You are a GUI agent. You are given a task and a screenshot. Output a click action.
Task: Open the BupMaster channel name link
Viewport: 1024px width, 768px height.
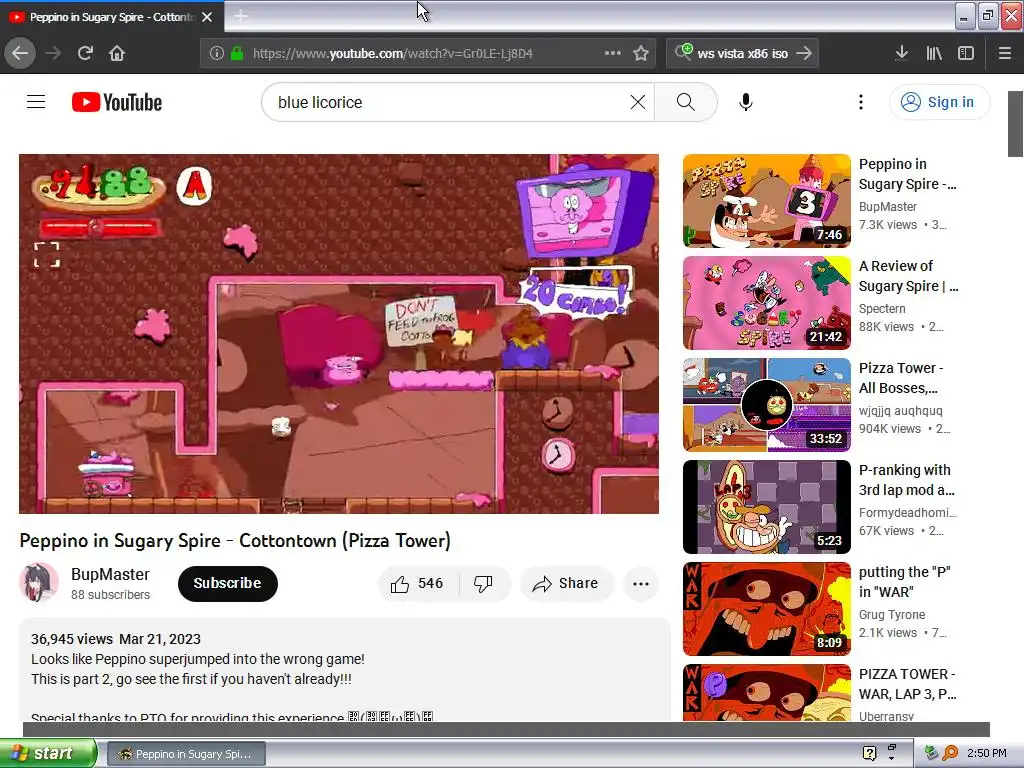(110, 574)
